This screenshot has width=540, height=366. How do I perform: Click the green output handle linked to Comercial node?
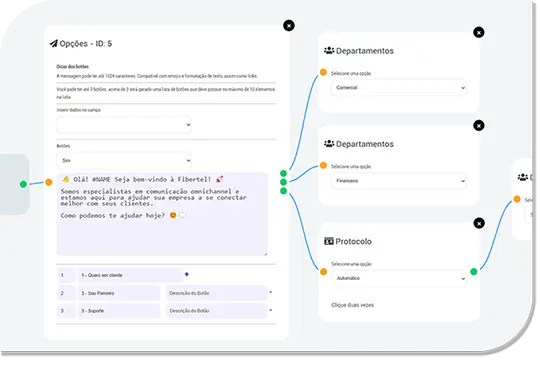click(x=283, y=173)
